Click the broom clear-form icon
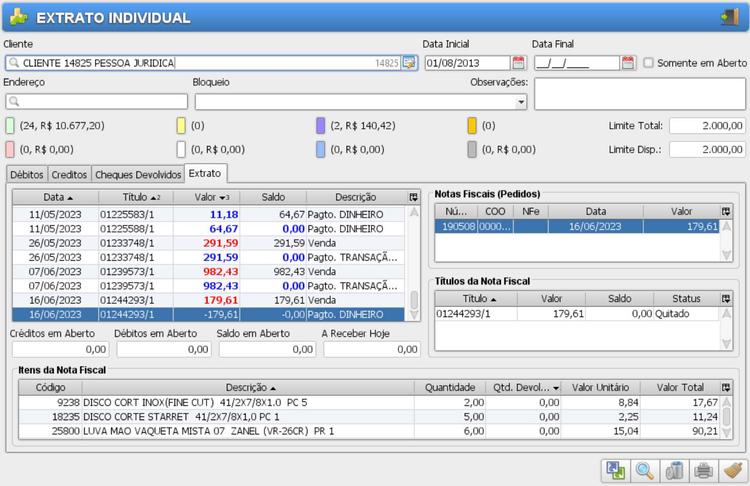 733,470
